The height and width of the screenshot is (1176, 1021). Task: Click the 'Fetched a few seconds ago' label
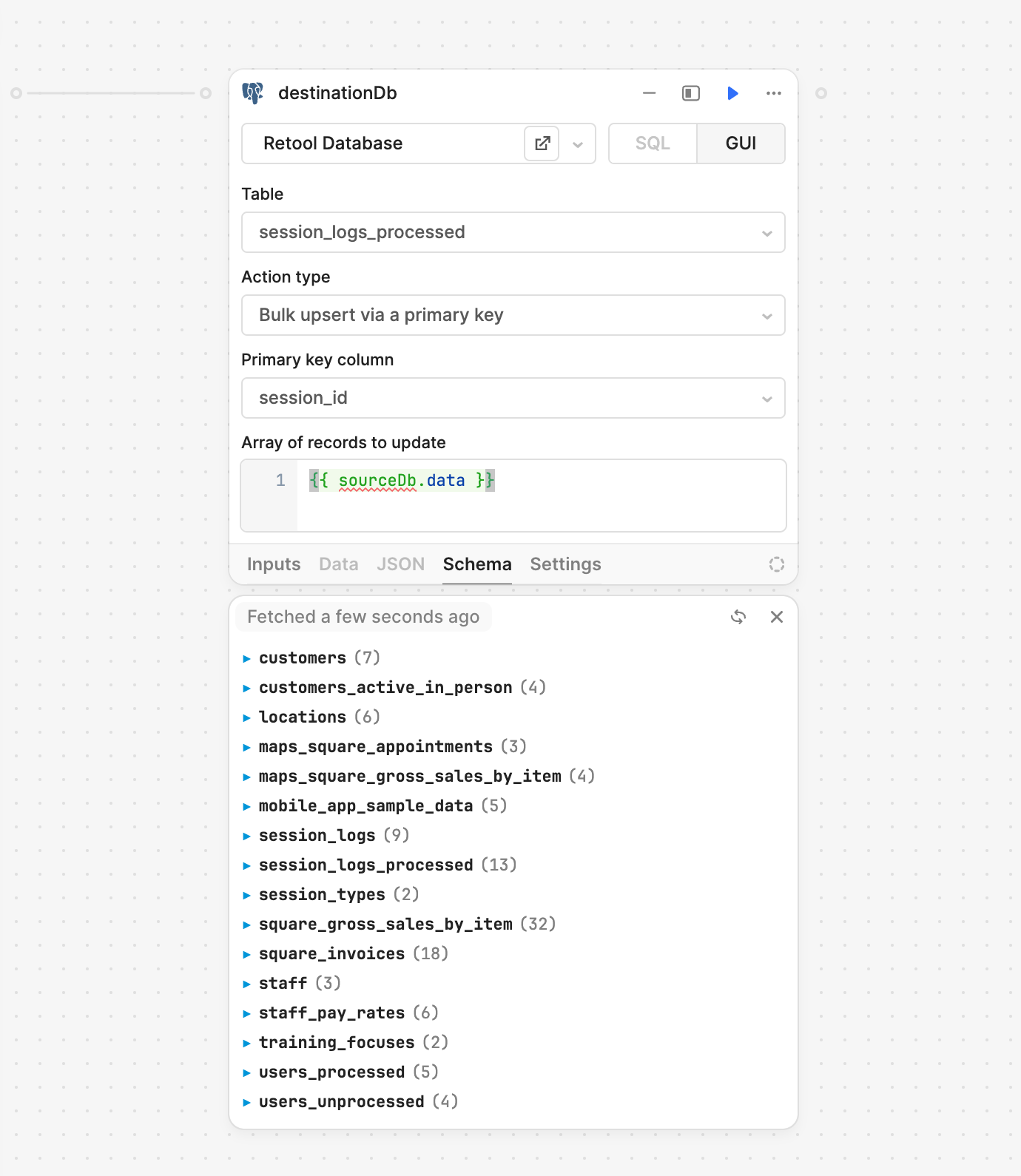pyautogui.click(x=363, y=617)
